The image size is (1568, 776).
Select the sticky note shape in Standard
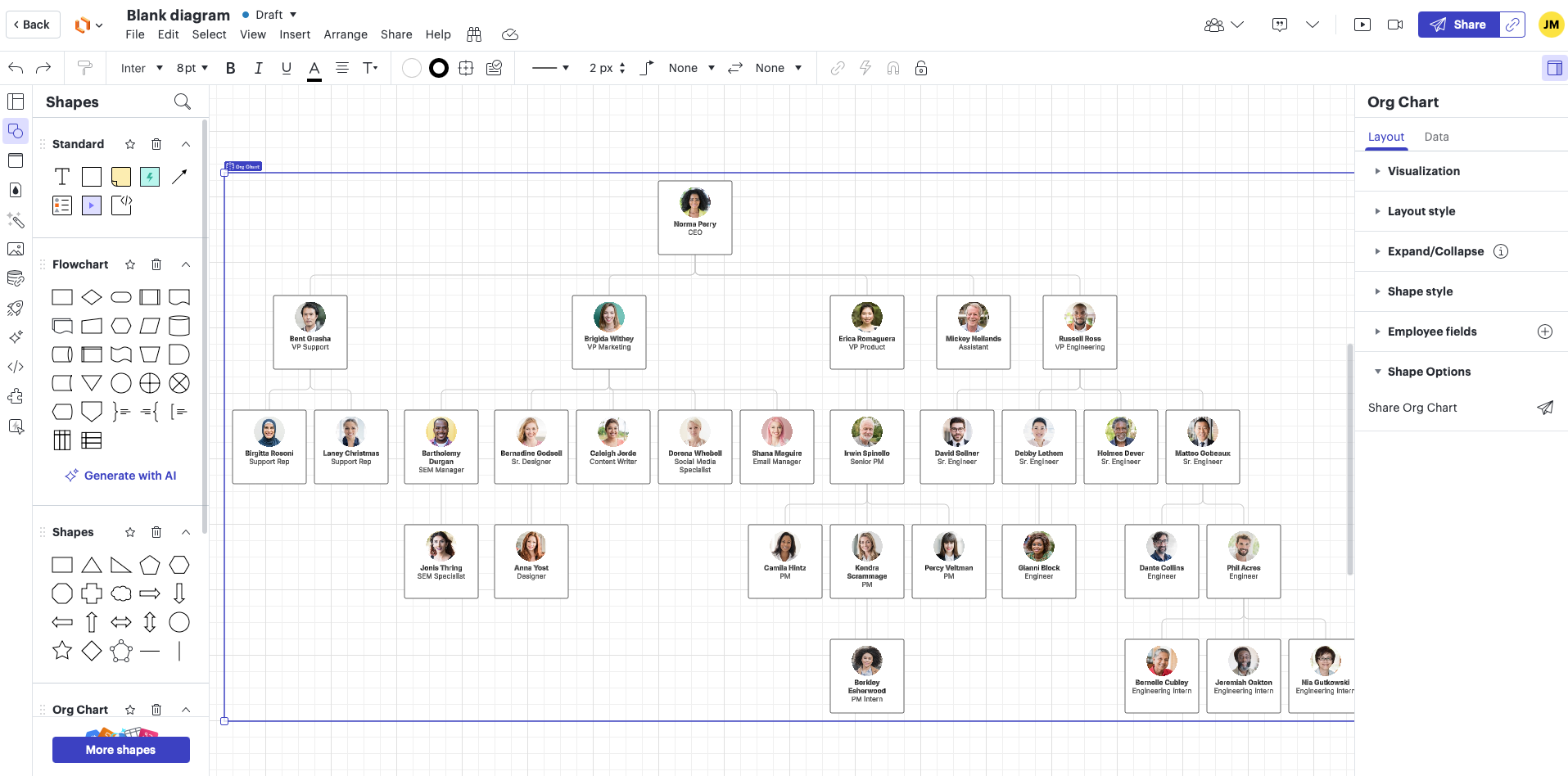(120, 176)
